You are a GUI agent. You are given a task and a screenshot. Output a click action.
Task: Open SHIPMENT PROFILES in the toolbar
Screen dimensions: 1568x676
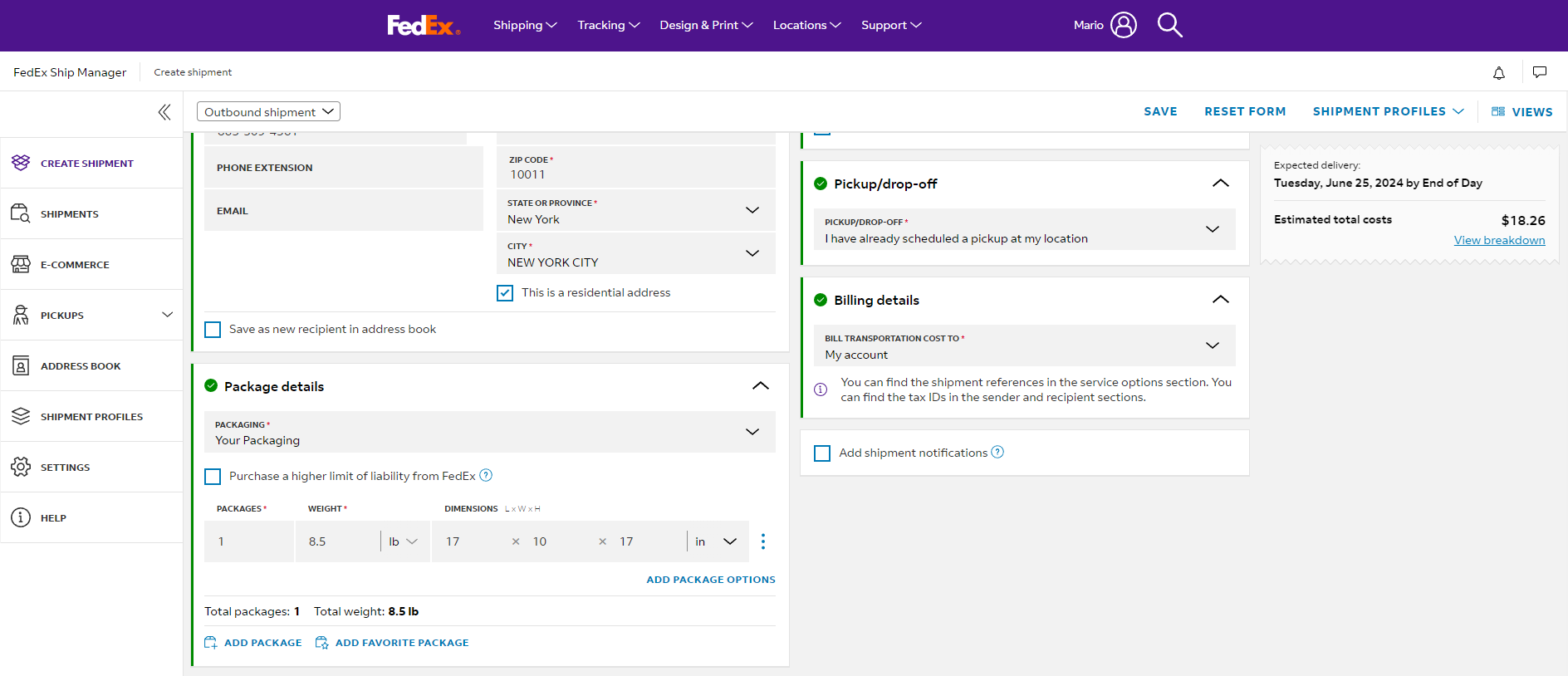coord(1388,111)
